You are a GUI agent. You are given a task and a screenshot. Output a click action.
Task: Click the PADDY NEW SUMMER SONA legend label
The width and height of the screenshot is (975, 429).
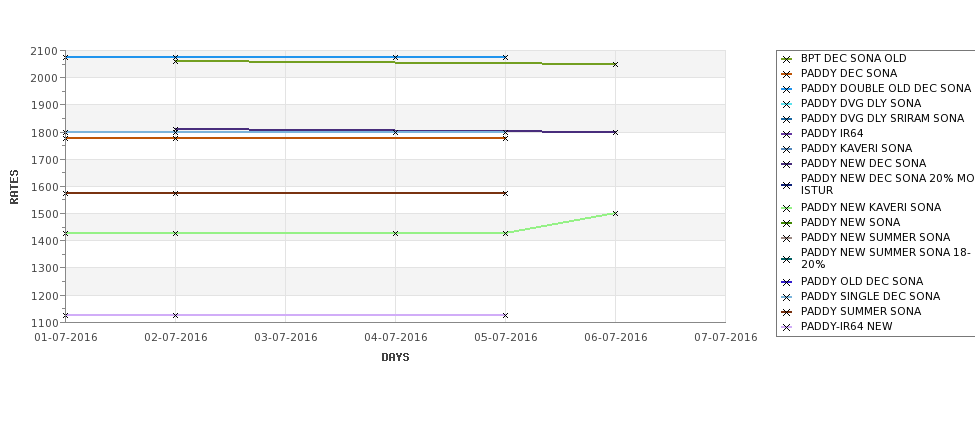pyautogui.click(x=876, y=238)
